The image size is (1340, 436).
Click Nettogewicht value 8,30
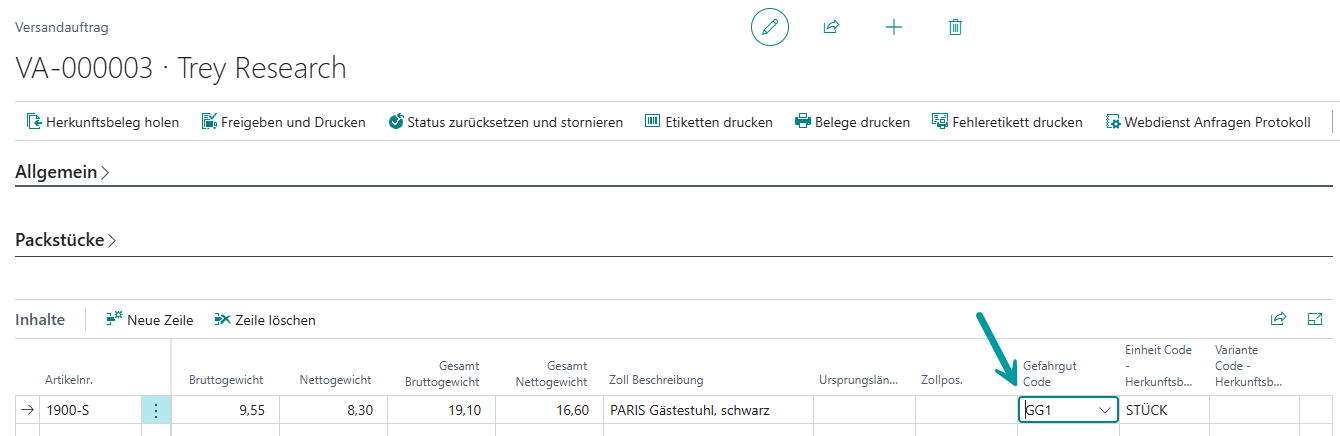point(333,410)
